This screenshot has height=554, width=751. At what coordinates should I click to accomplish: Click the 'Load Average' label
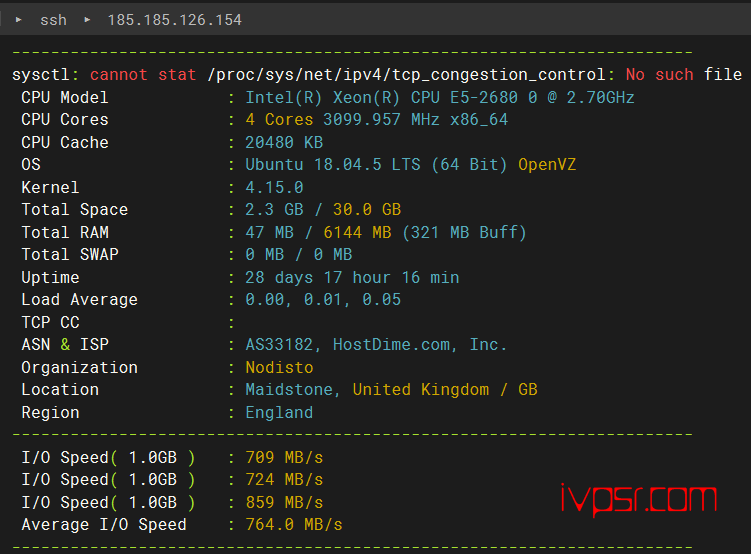point(80,300)
